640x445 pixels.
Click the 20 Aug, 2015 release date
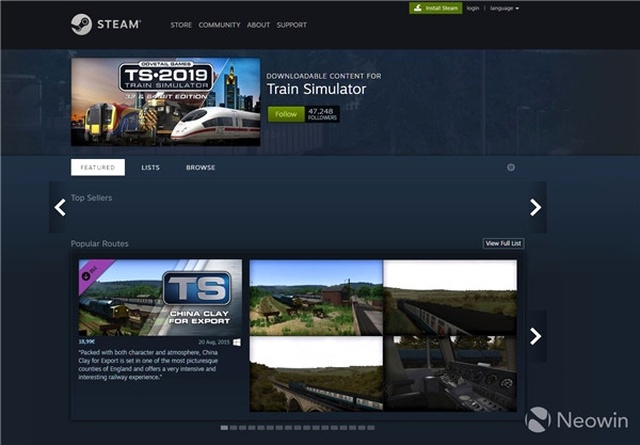tap(214, 342)
